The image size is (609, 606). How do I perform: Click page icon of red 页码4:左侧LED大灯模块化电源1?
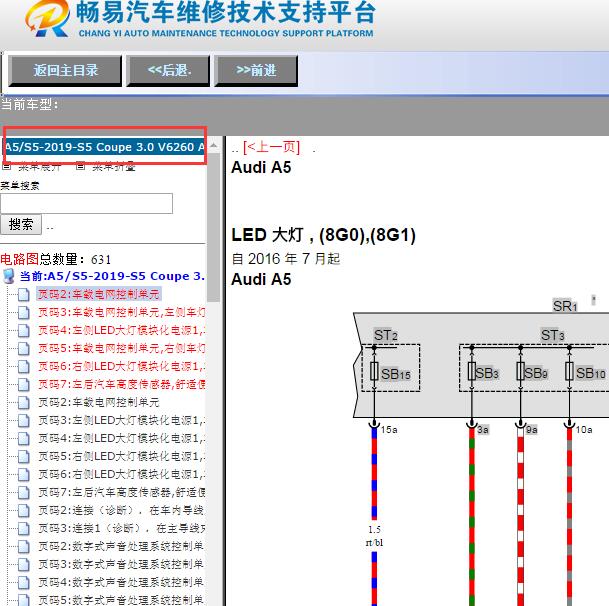[24, 331]
